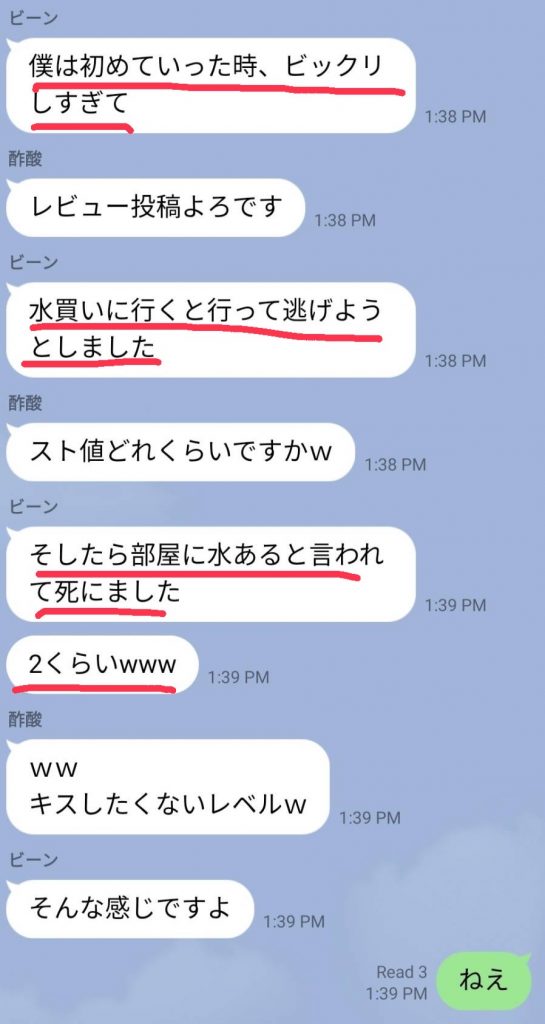
Task: Tap sender name 酢酸 above ww message
Action: pyautogui.click(x=25, y=719)
